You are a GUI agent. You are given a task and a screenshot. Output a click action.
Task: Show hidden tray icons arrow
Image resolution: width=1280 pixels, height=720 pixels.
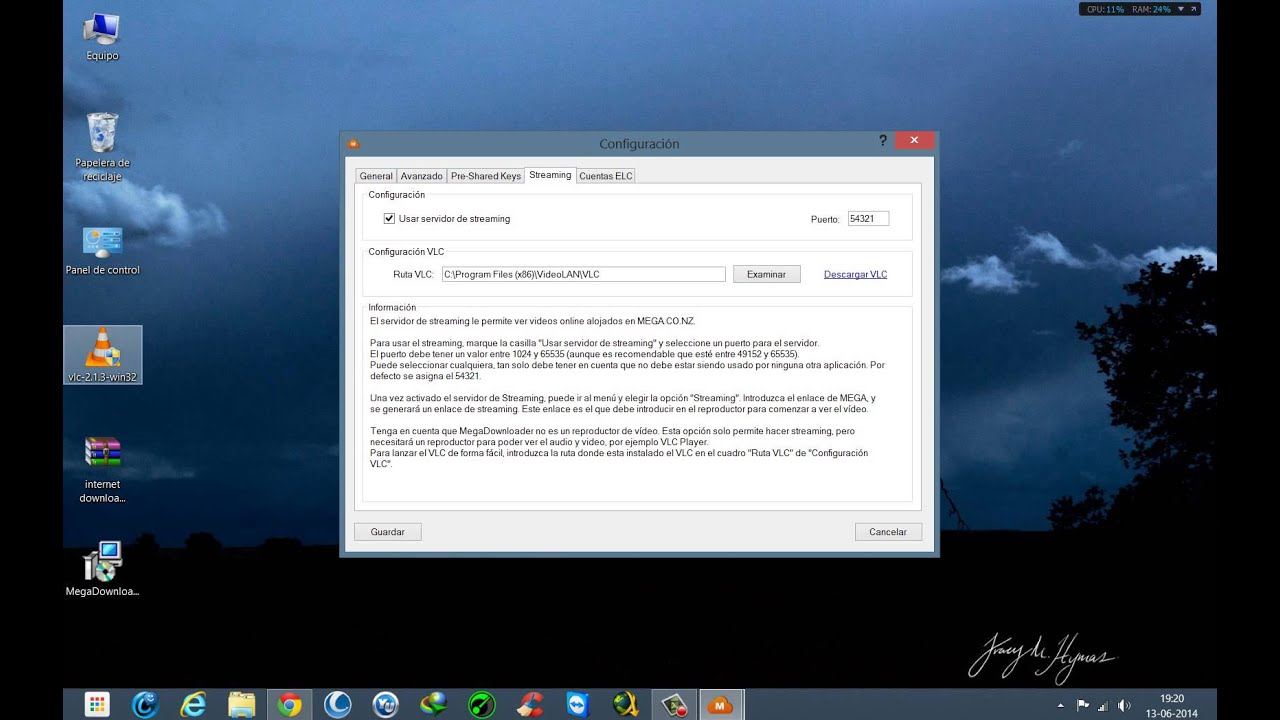(1060, 705)
